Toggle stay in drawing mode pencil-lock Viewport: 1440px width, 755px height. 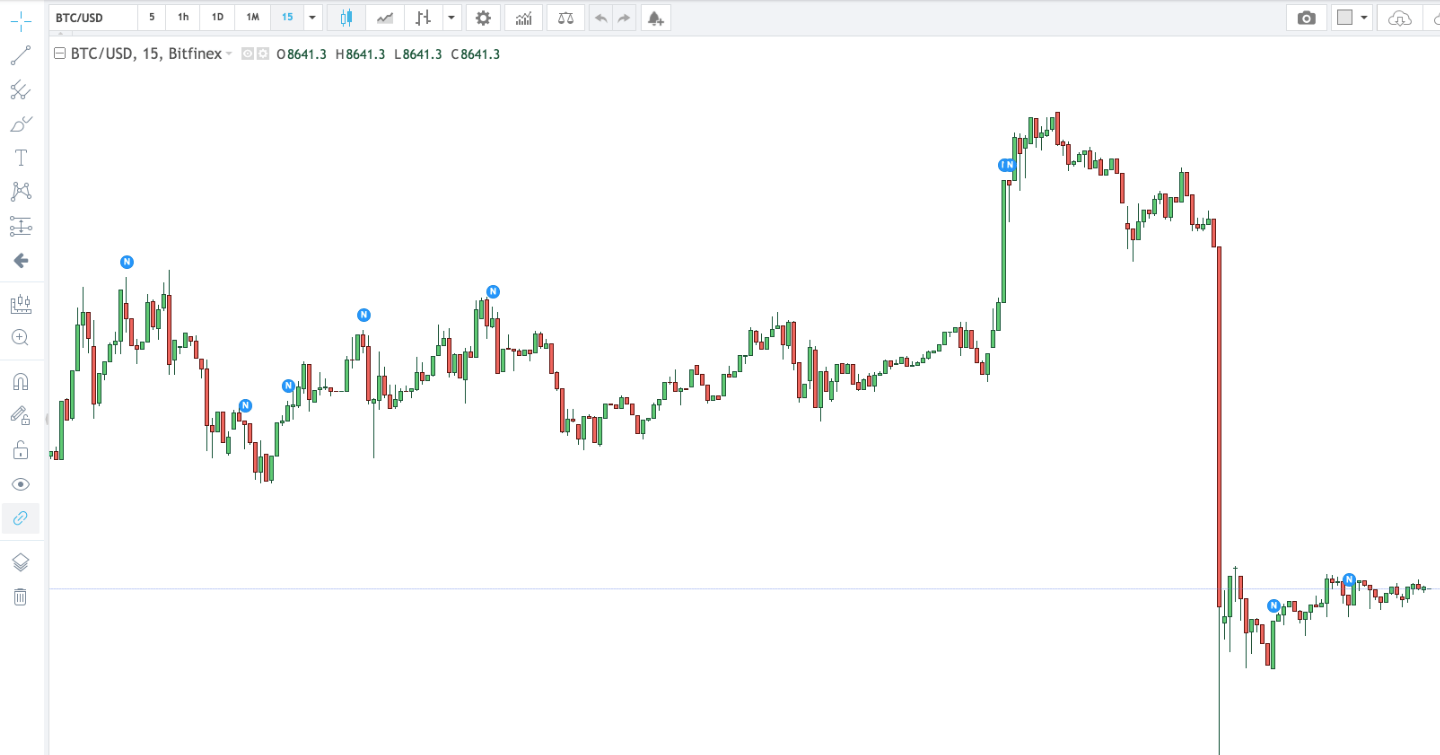click(20, 415)
